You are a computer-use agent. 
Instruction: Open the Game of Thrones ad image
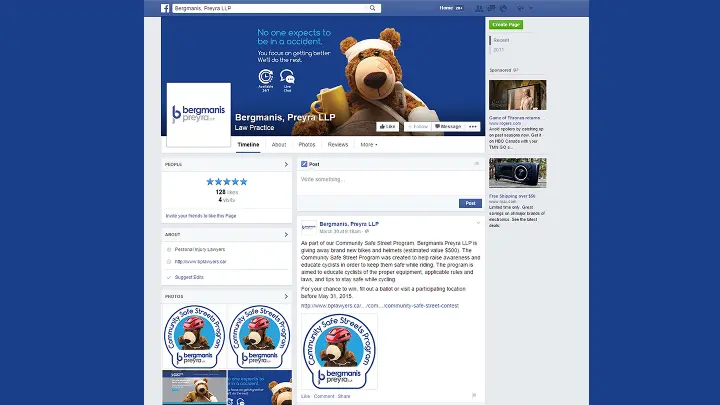click(518, 95)
